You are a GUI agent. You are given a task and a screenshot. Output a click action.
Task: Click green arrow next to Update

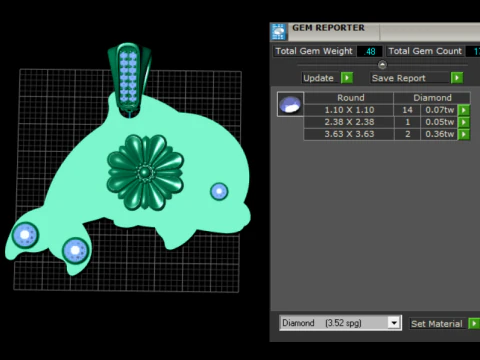(347, 78)
